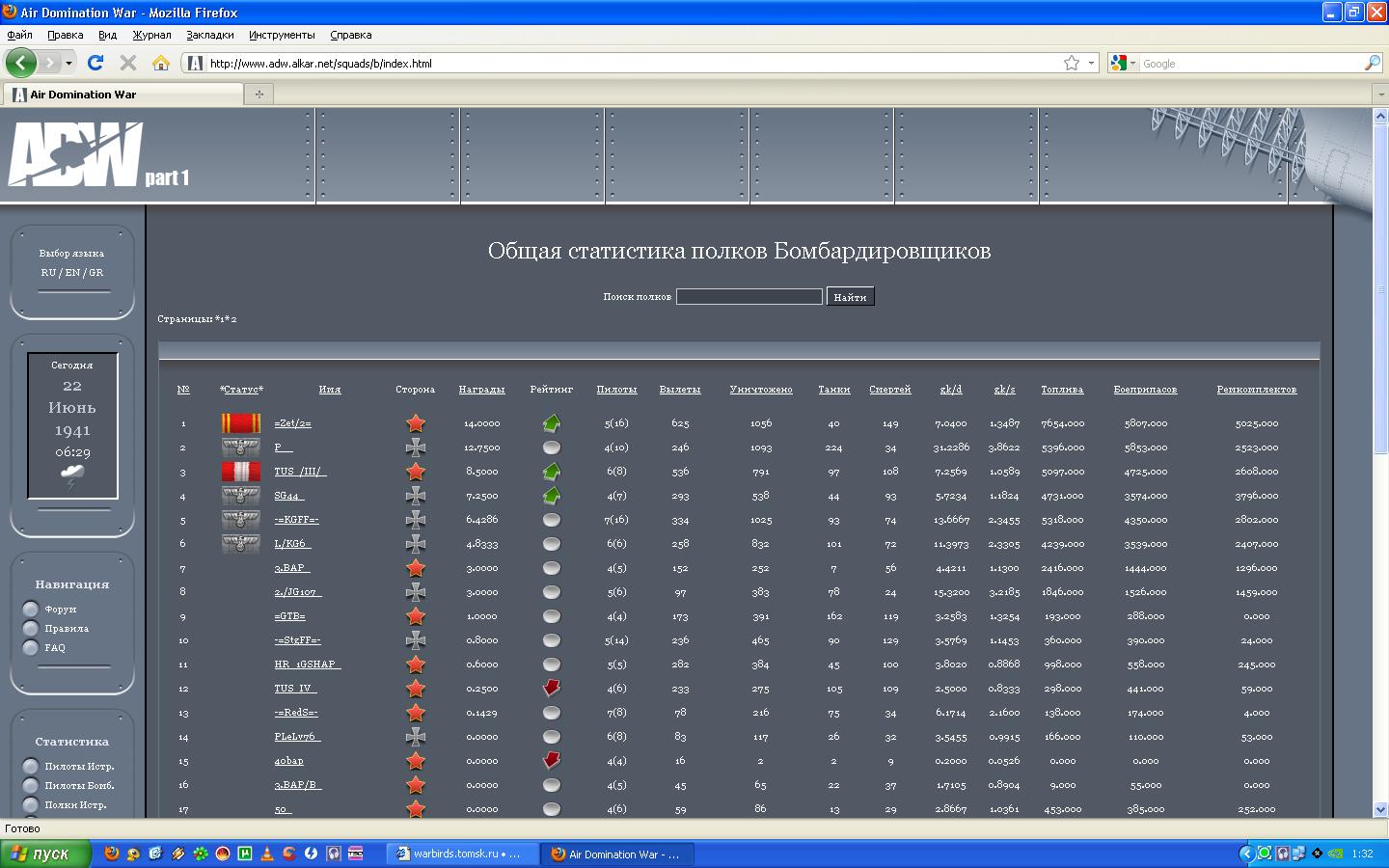This screenshot has width=1389, height=868.
Task: Select the Правила navigation radio button
Action: click(x=31, y=629)
